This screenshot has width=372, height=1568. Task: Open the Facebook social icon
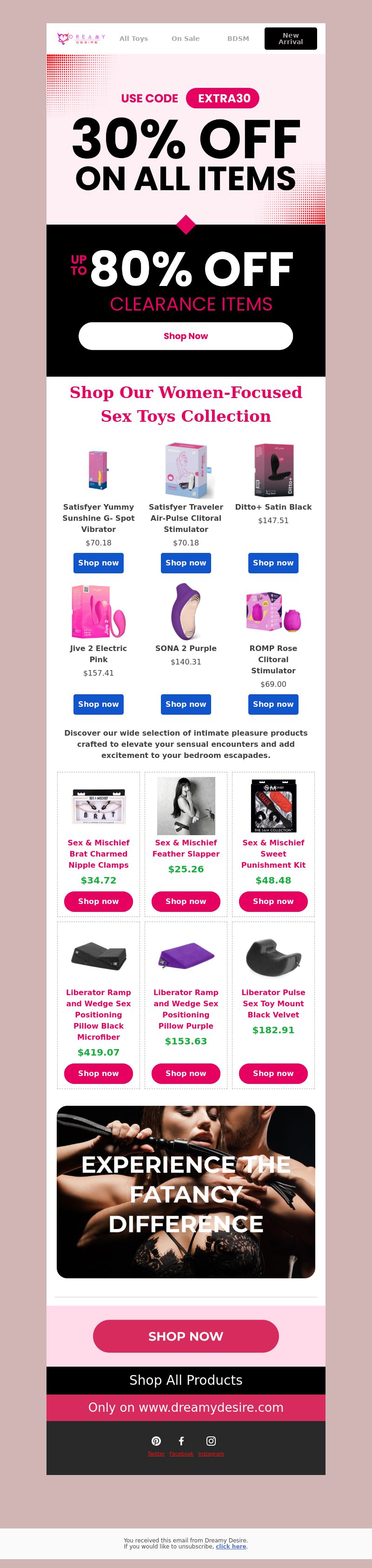pos(181,1441)
